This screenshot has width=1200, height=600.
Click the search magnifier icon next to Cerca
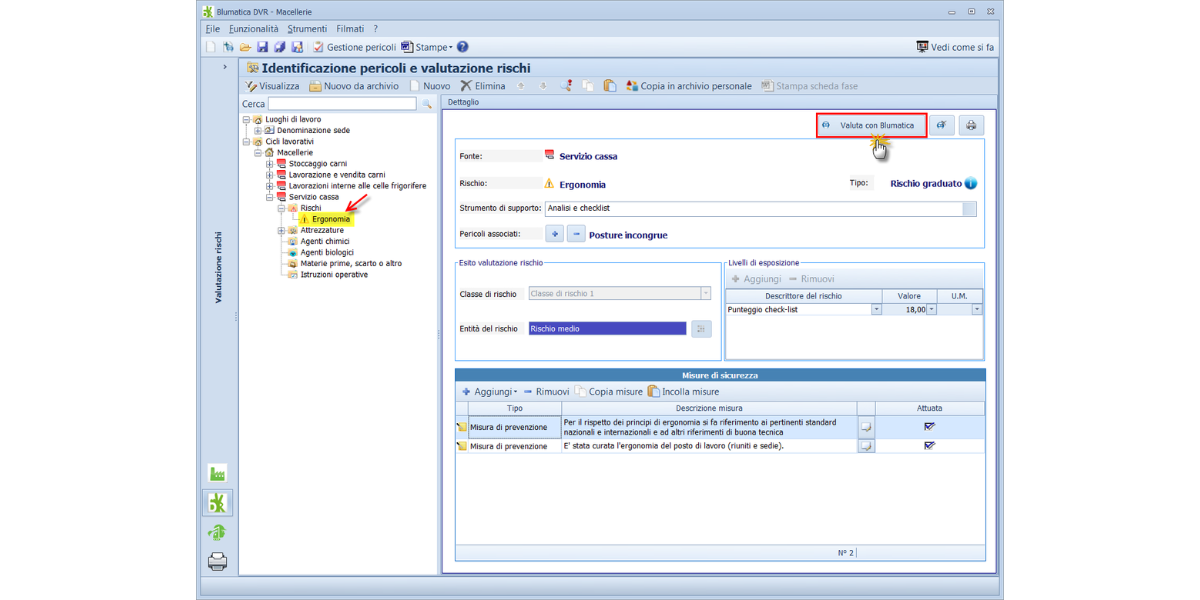click(427, 104)
